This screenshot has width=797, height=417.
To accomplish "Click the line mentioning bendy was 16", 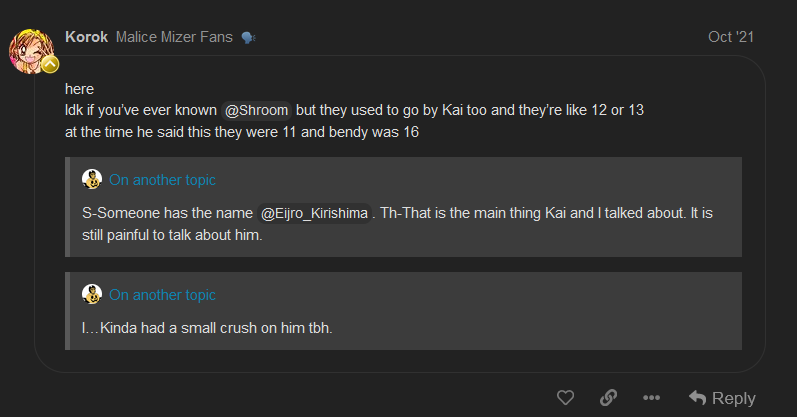I will point(240,130).
